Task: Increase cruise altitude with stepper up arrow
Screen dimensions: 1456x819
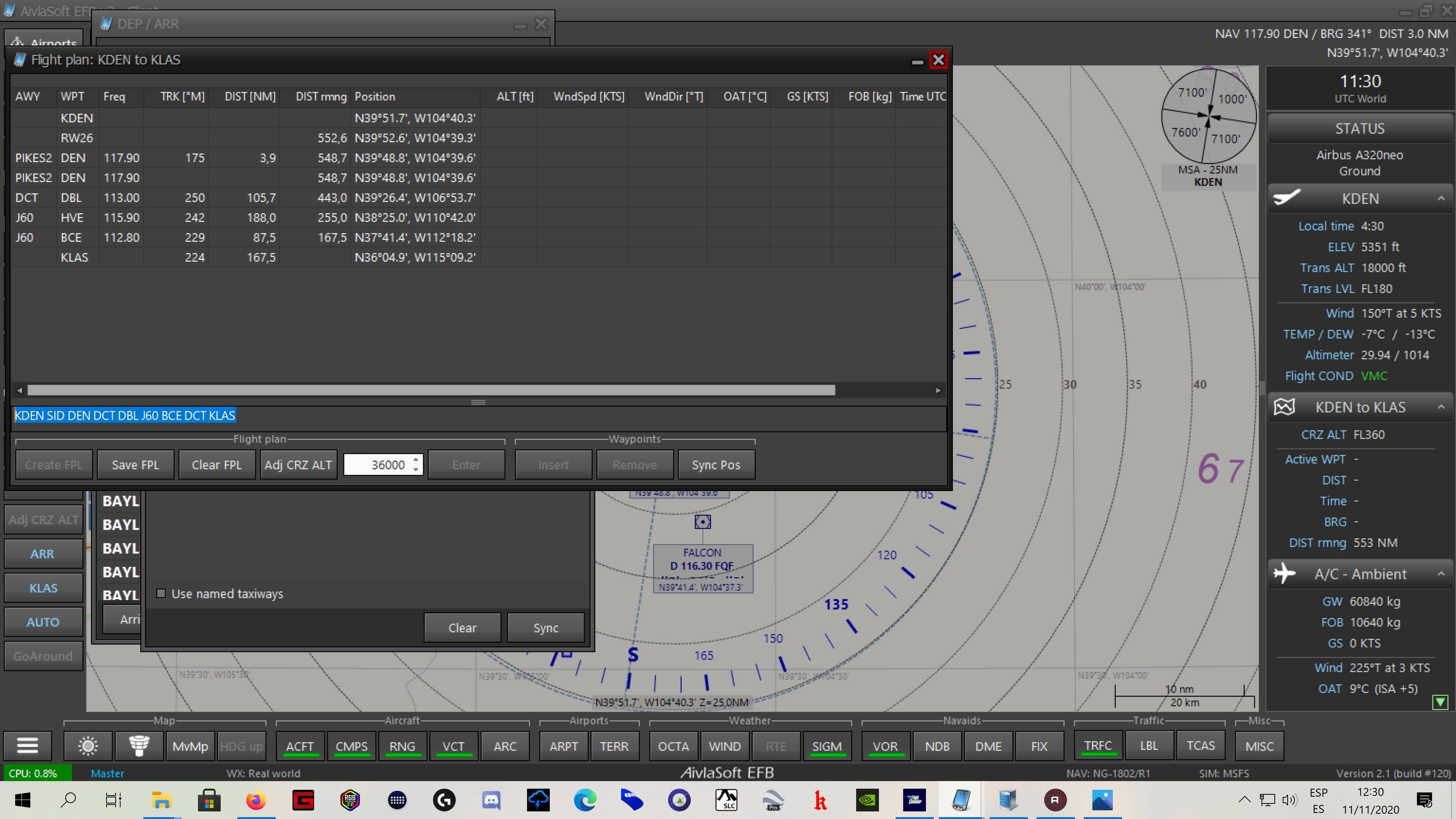Action: [416, 460]
